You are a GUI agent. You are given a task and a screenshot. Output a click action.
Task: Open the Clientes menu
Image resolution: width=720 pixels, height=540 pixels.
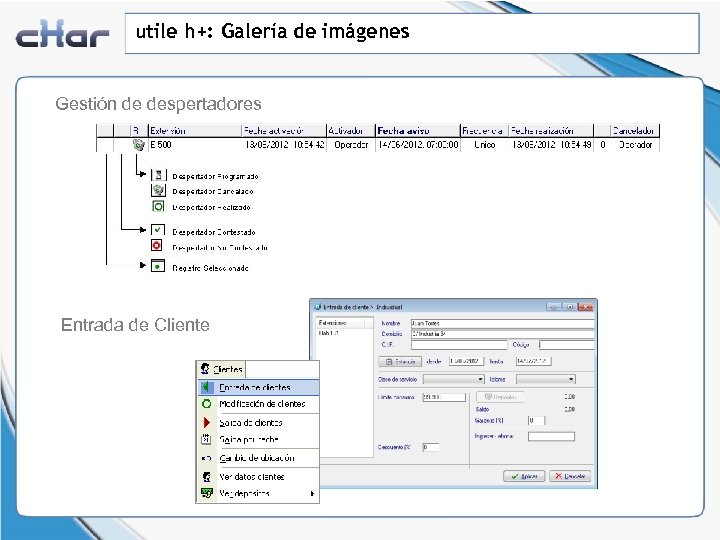[221, 369]
